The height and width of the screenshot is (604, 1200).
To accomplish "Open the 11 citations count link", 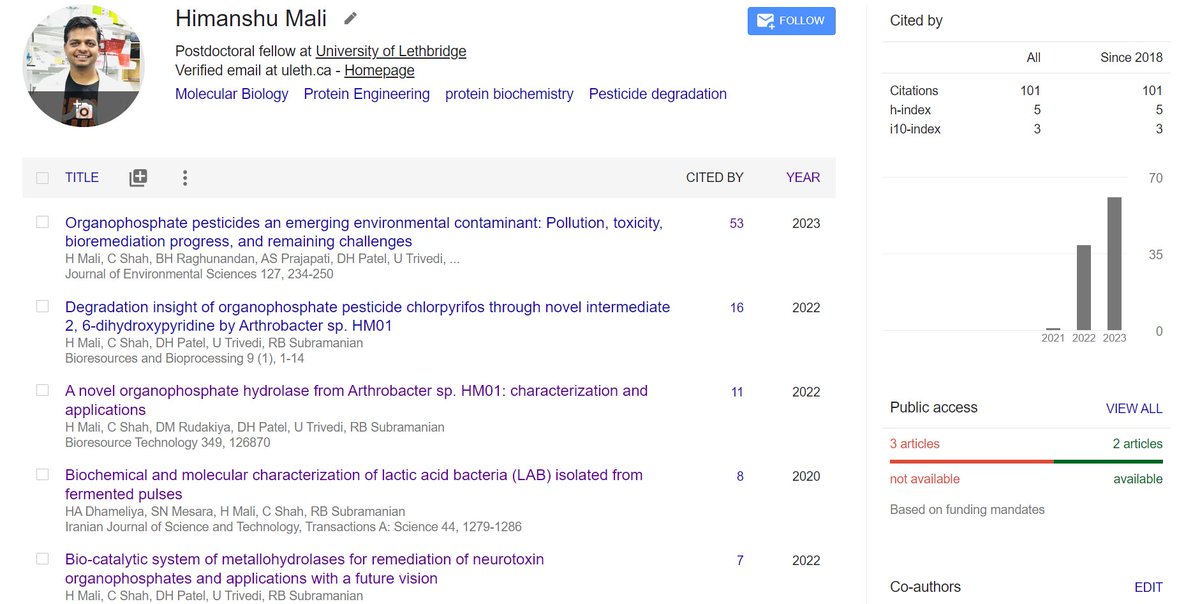I will pos(737,392).
